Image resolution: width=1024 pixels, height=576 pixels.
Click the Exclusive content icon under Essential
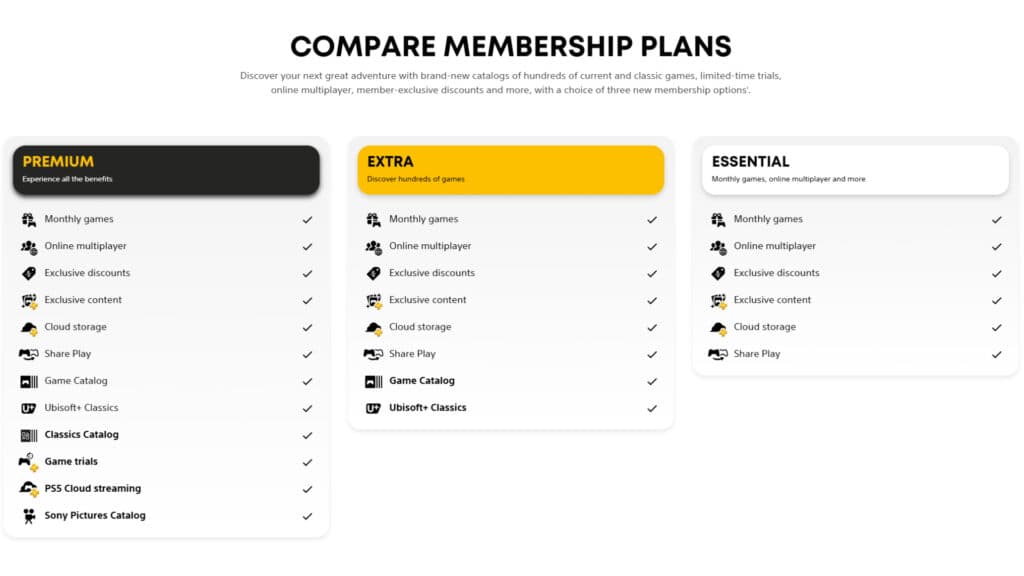pos(716,299)
